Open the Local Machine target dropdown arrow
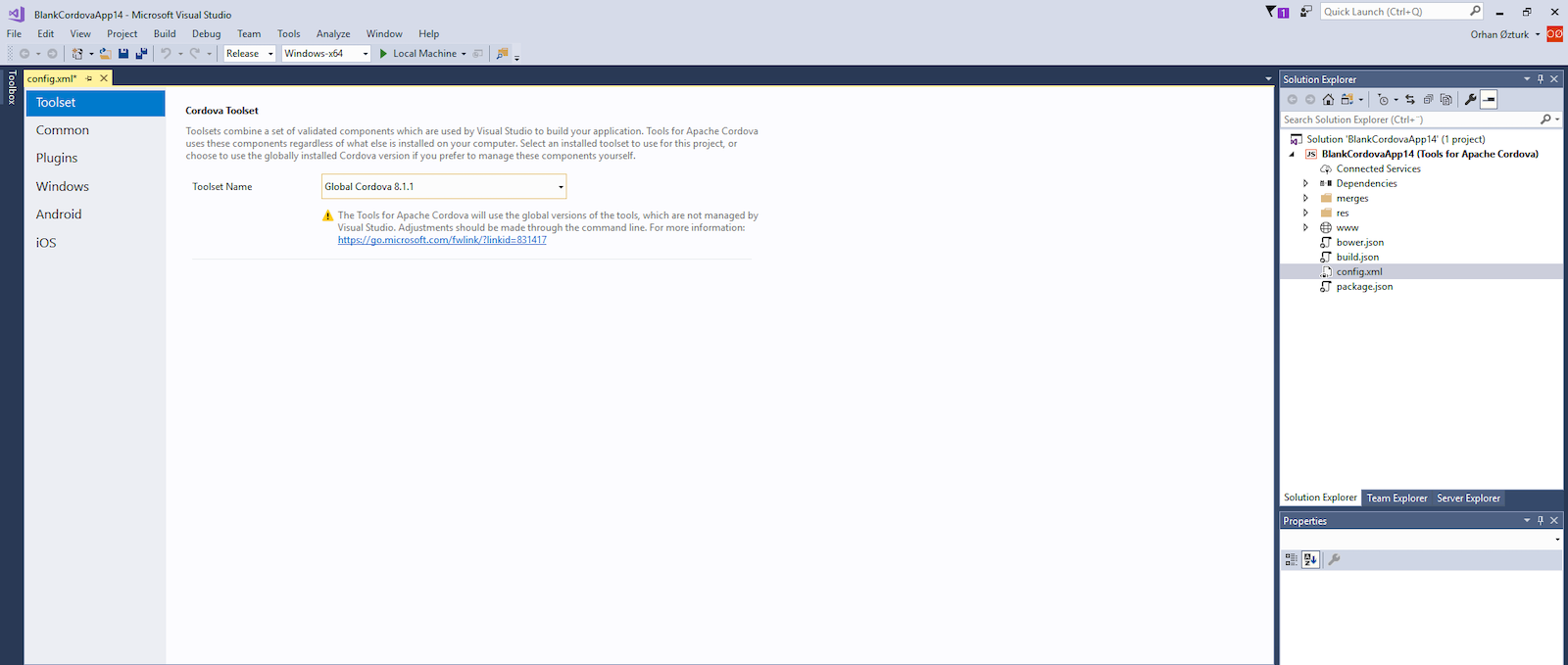 coord(464,54)
